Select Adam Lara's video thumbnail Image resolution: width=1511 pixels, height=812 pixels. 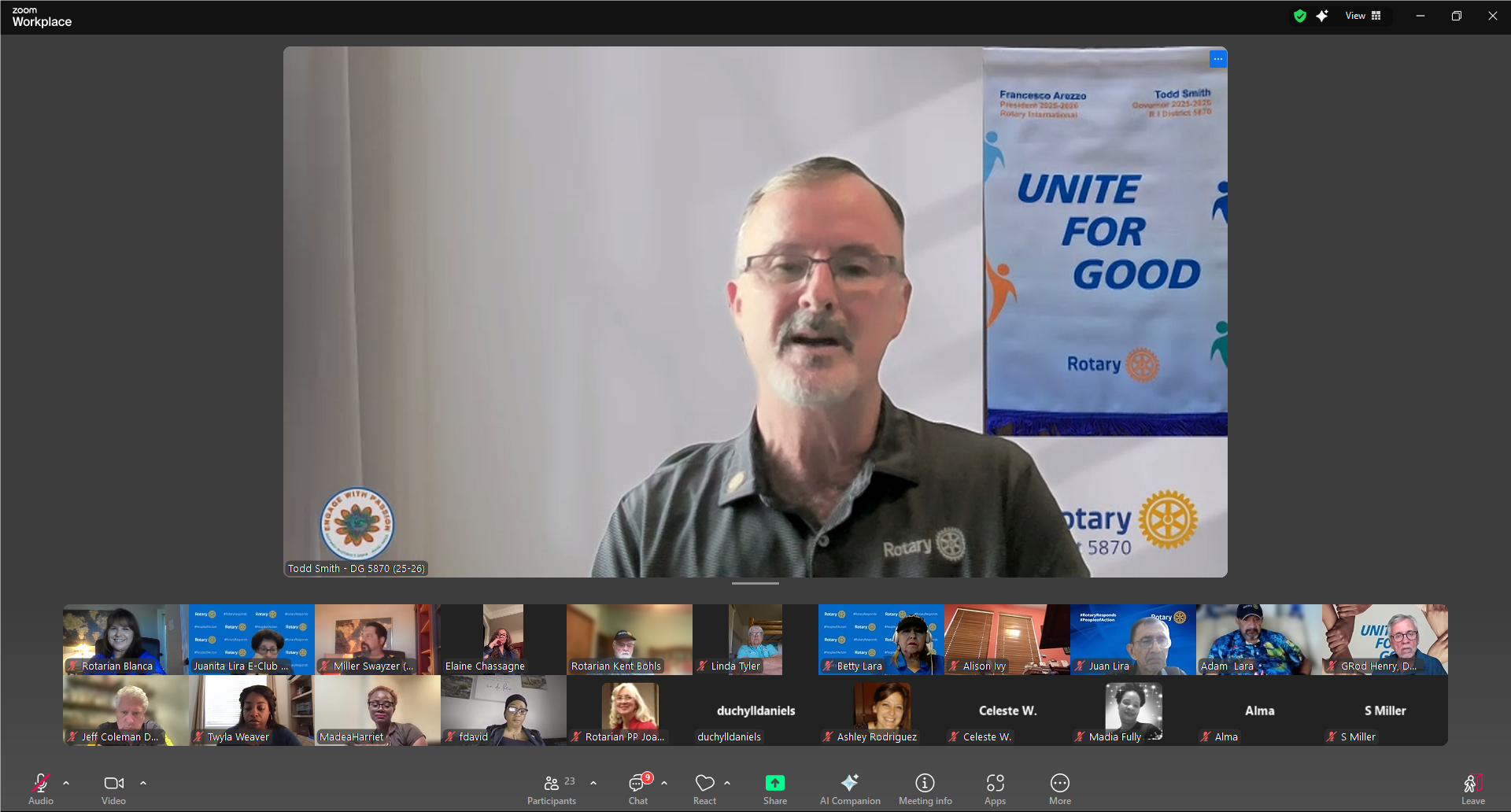1259,640
